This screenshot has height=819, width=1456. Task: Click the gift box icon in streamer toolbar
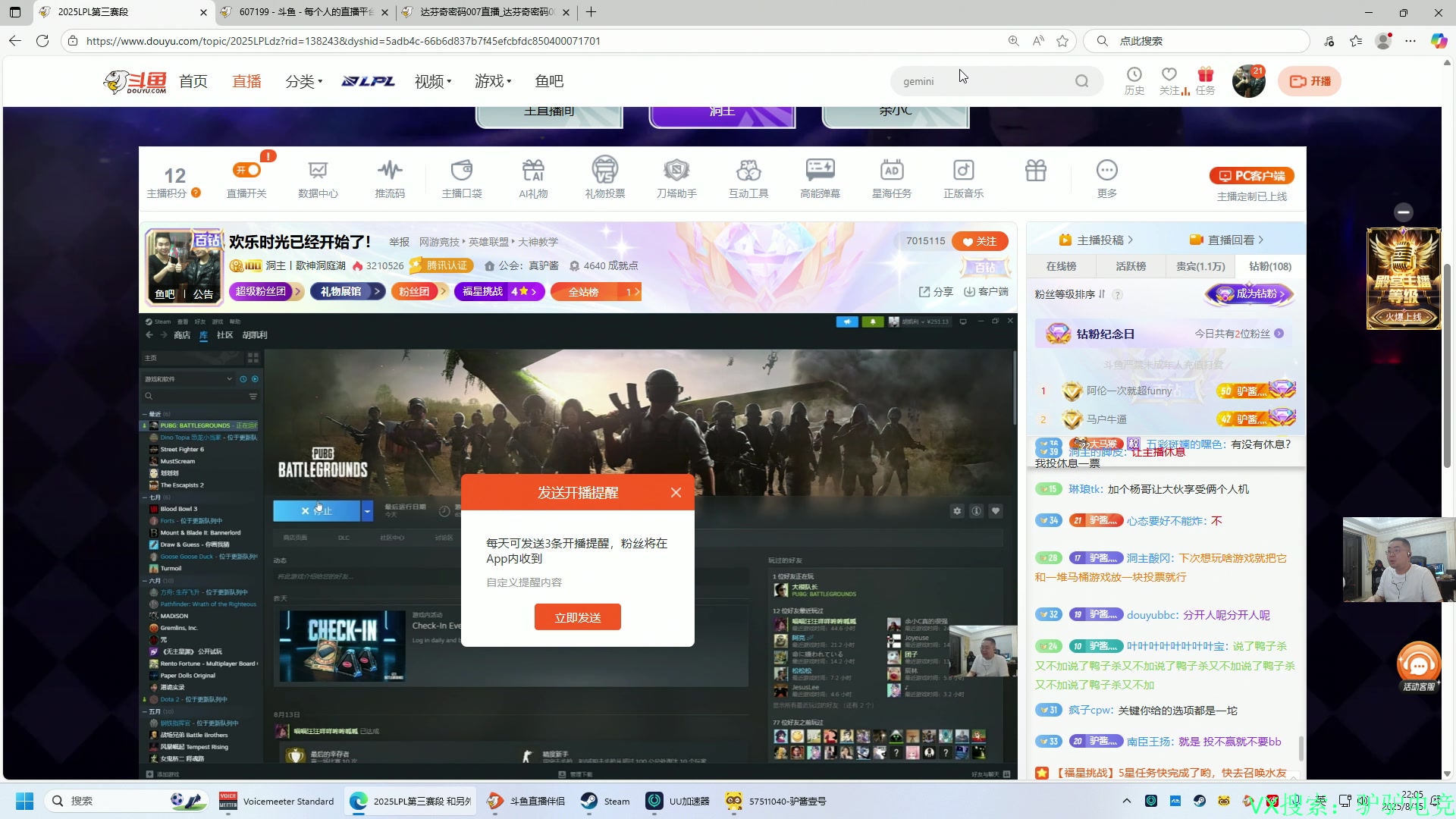[1036, 171]
